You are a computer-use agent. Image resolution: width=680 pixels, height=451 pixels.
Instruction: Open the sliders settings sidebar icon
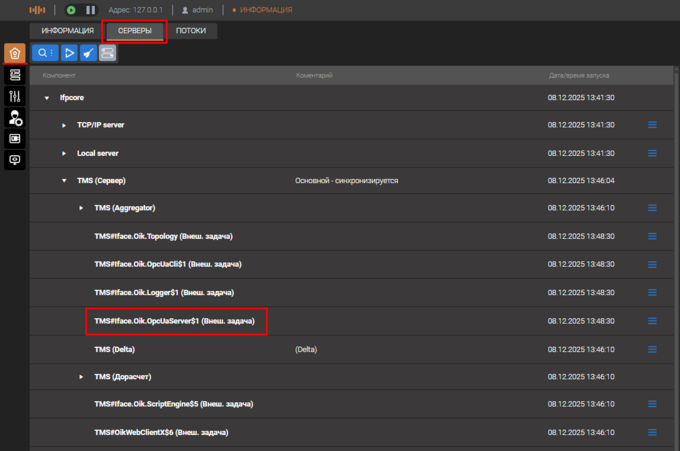point(14,96)
